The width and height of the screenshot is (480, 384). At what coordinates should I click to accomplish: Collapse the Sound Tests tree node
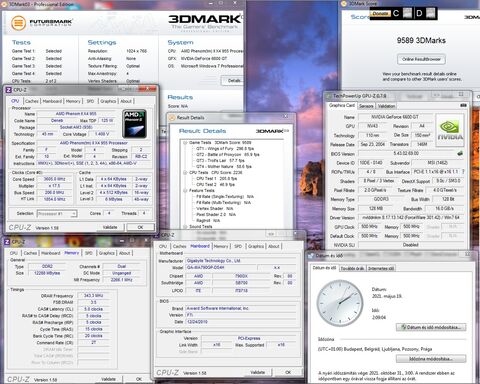(185, 227)
